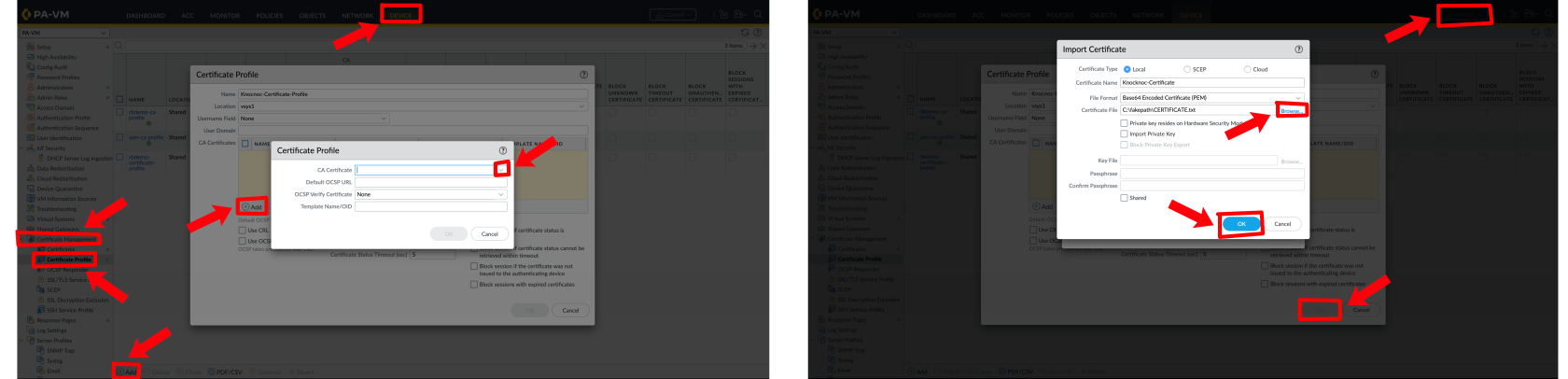
Task: Collapse Server Profiles tree node, left screenshot
Action: (x=21, y=341)
